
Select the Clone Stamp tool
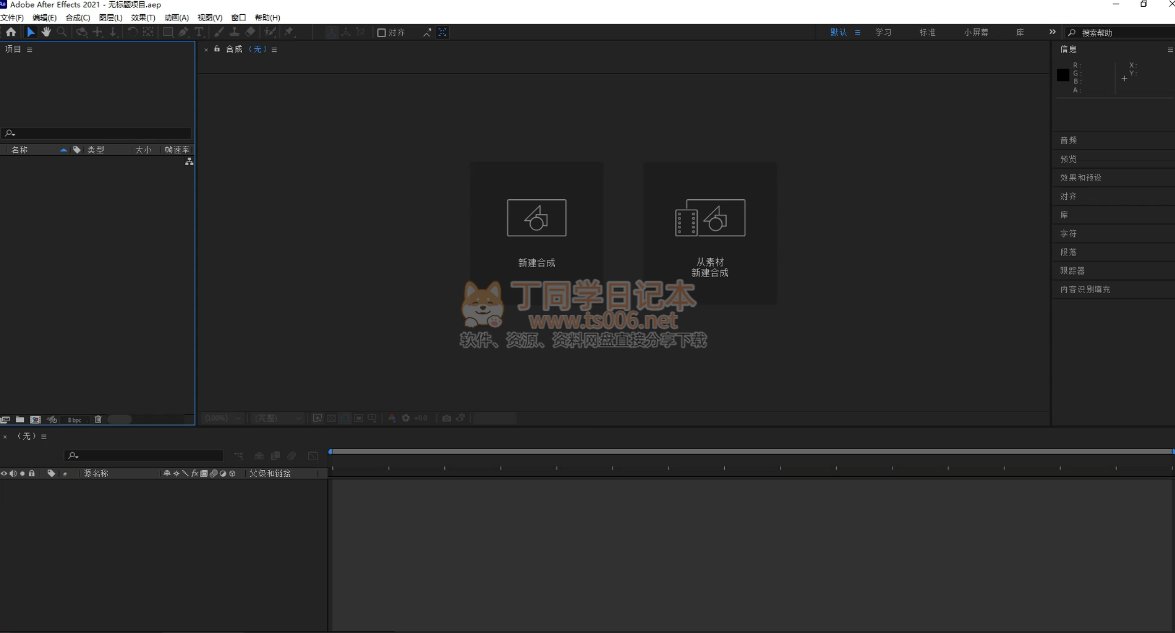point(235,32)
